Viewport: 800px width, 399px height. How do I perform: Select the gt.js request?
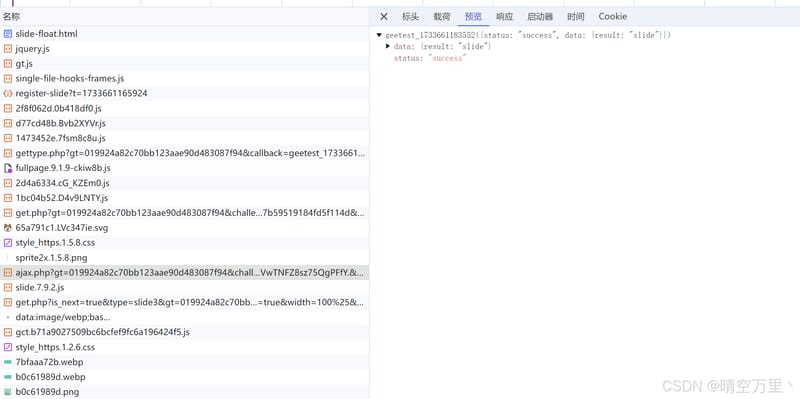(185, 64)
